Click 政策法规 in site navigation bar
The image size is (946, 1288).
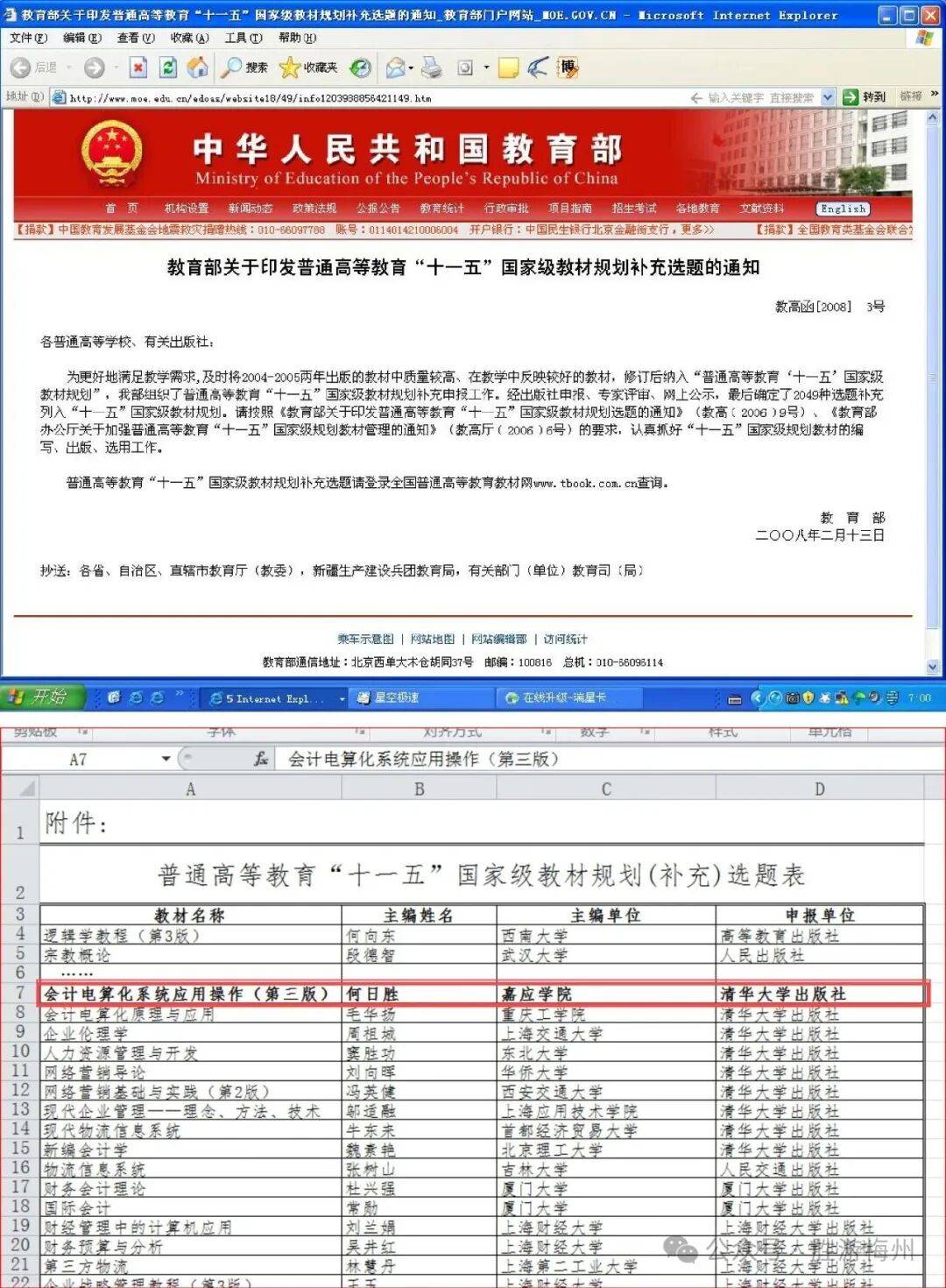pos(314,209)
